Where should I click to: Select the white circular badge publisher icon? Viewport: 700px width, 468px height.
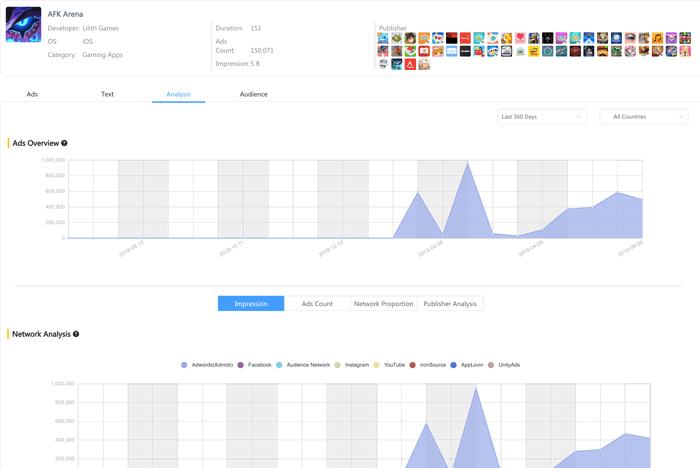point(383,64)
